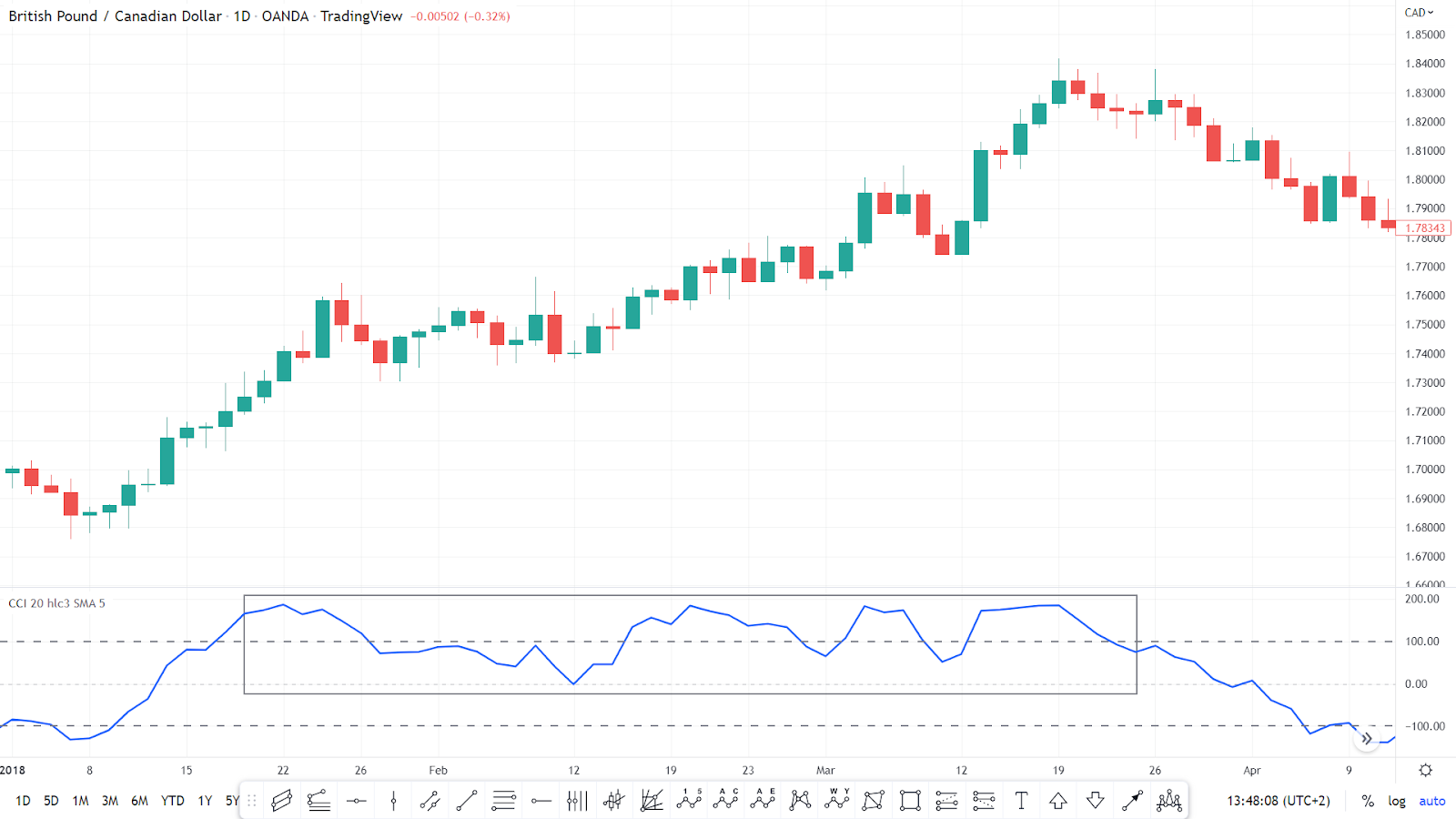The width and height of the screenshot is (1456, 819).
Task: Select the bars pattern candlestick tool
Action: (x=614, y=801)
